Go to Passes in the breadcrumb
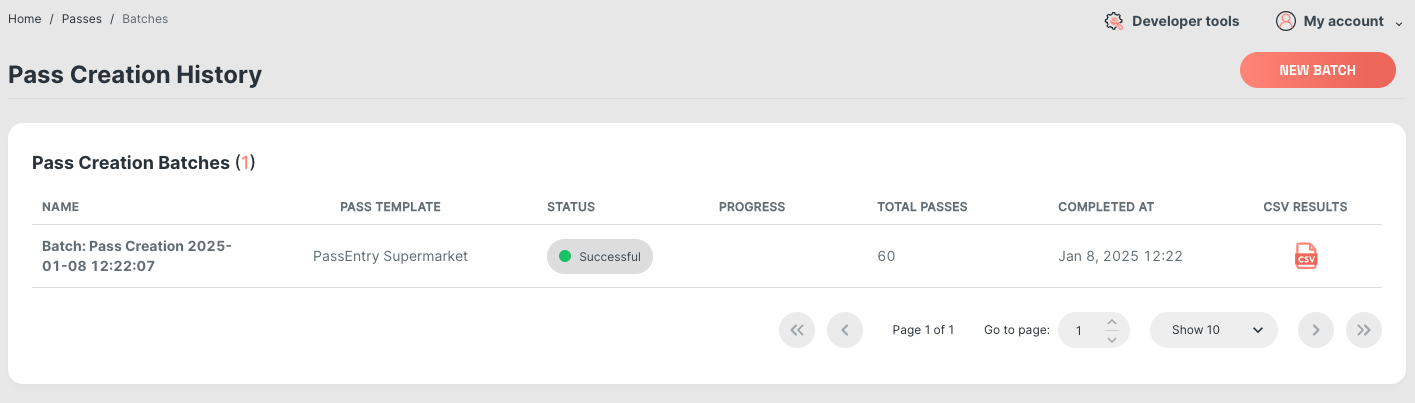The image size is (1415, 403). [x=82, y=19]
